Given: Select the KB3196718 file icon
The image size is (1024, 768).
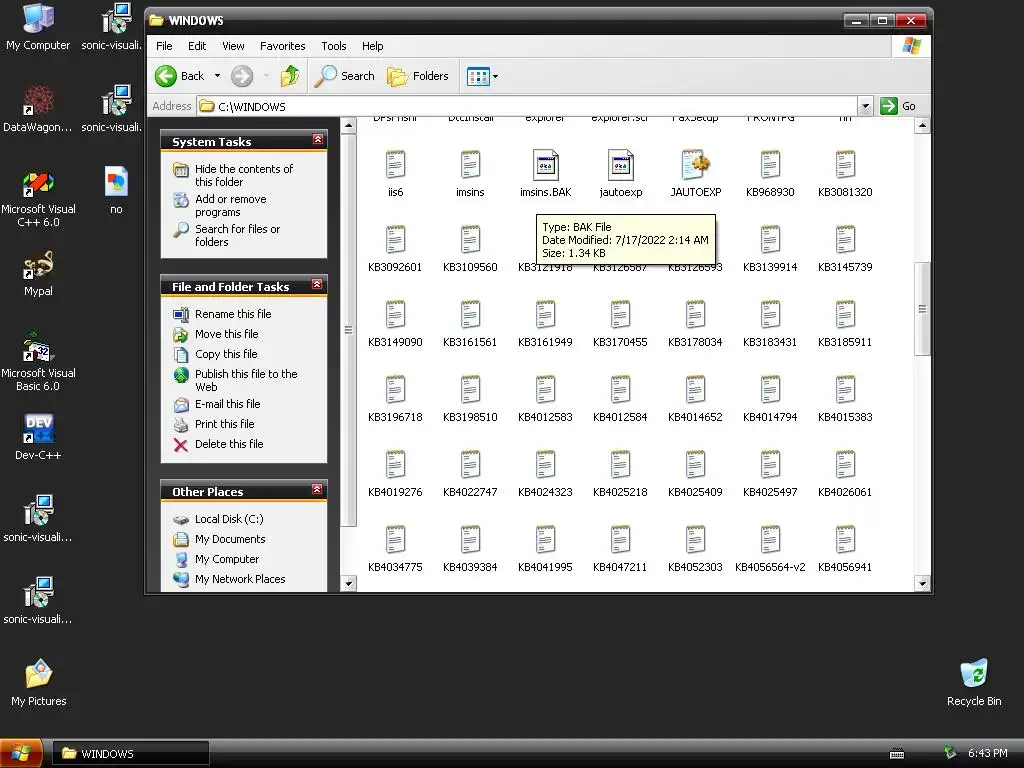Looking at the screenshot, I should coord(395,391).
